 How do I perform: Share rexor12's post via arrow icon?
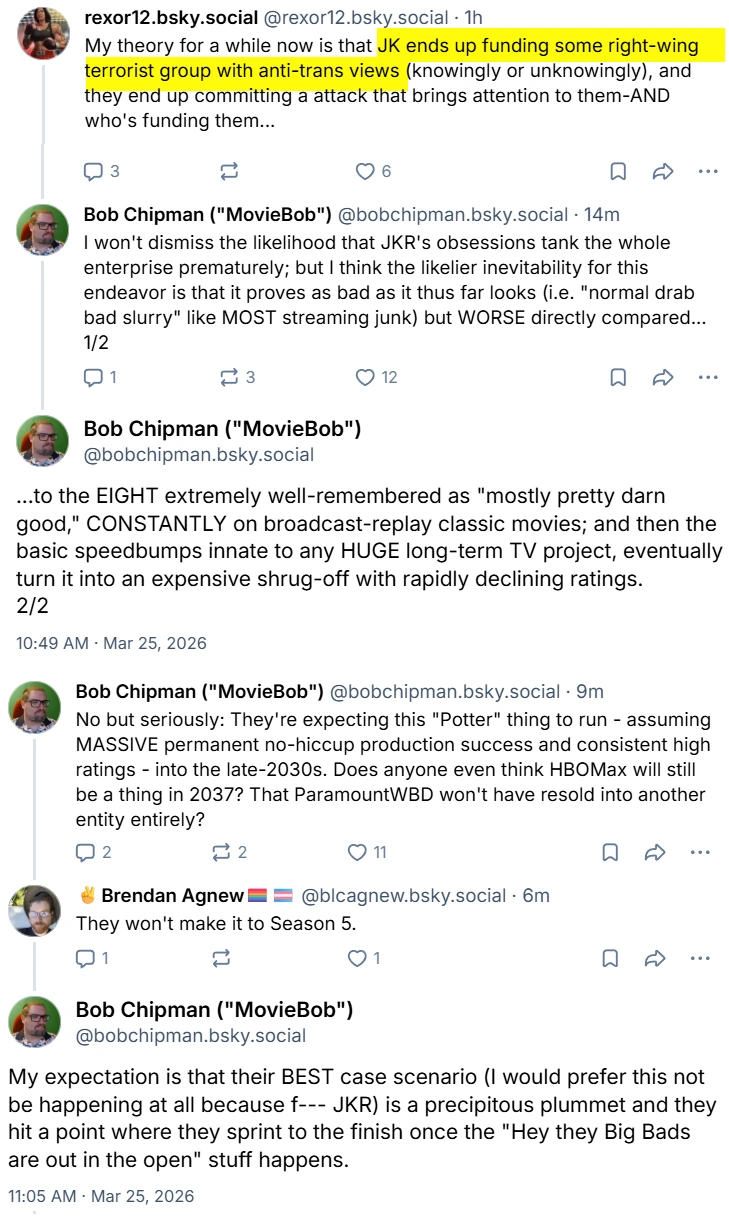pos(663,171)
